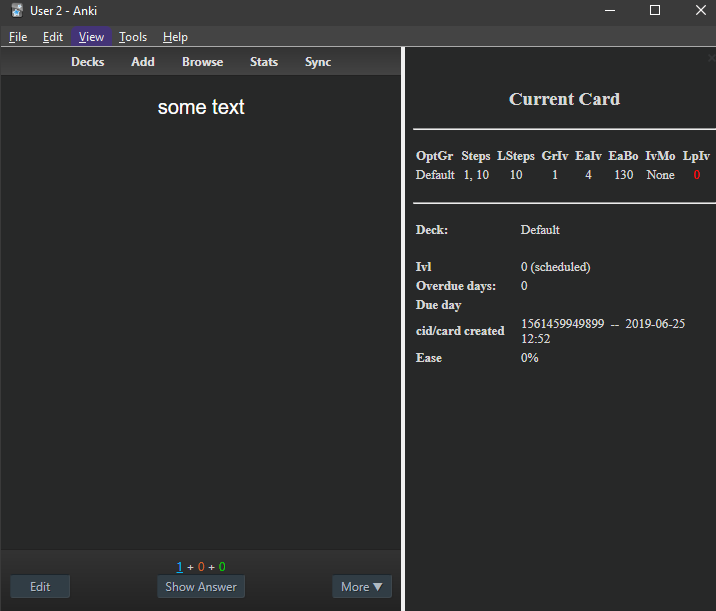Open the View menu
This screenshot has width=716, height=611.
pyautogui.click(x=91, y=37)
